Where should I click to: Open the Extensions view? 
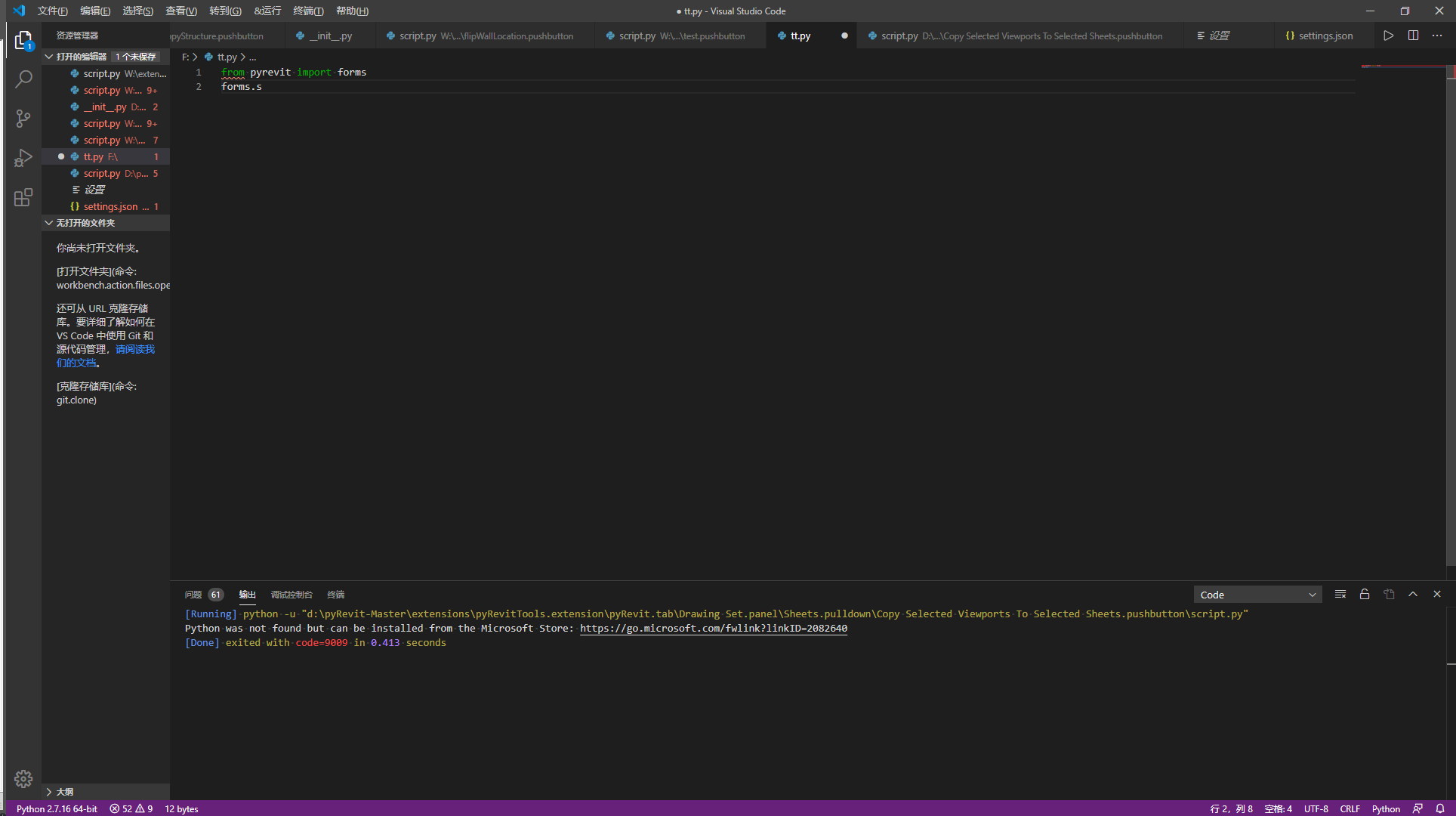point(23,196)
